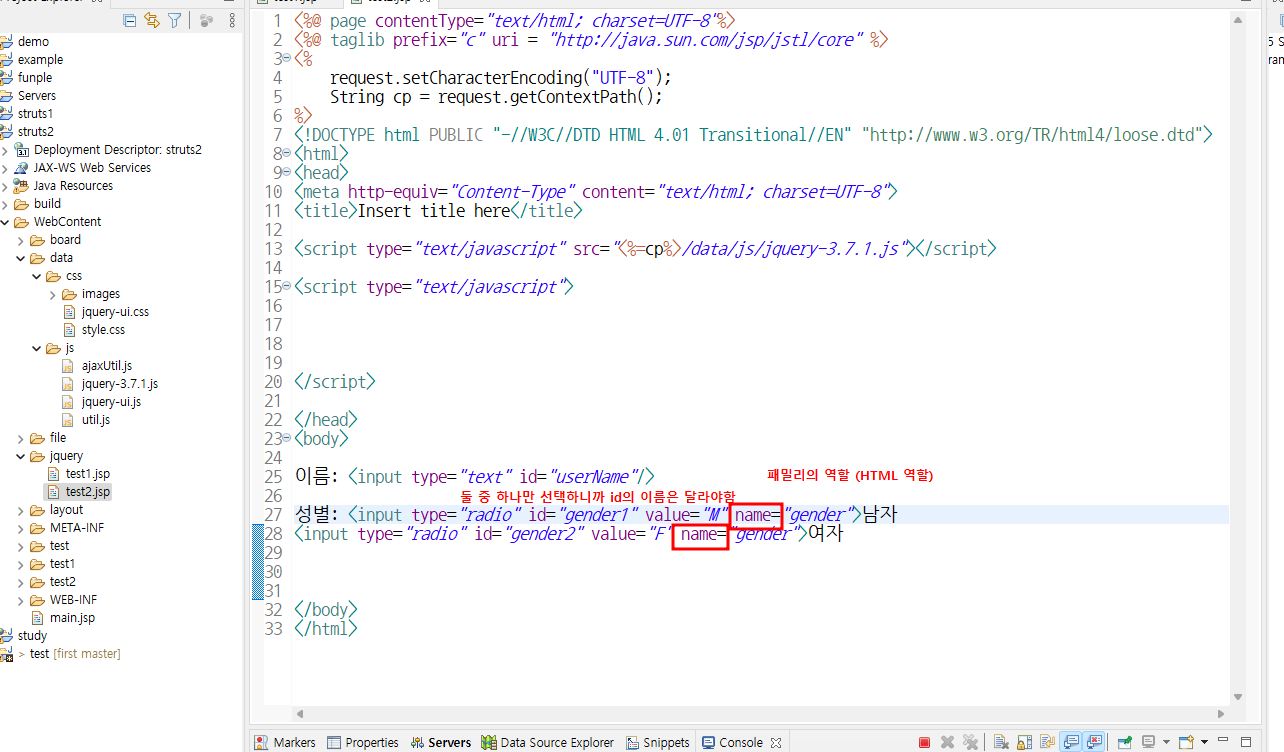Image resolution: width=1284 pixels, height=752 pixels.
Task: Click the open new console icon
Action: click(x=1187, y=742)
